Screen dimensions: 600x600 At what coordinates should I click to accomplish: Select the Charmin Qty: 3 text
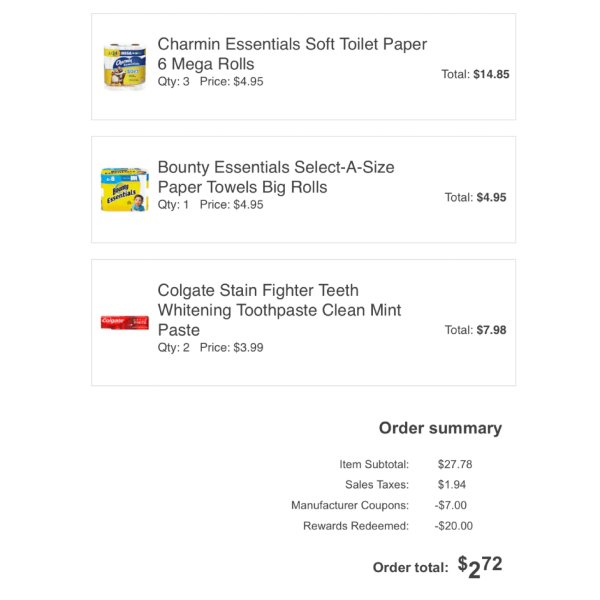point(173,82)
